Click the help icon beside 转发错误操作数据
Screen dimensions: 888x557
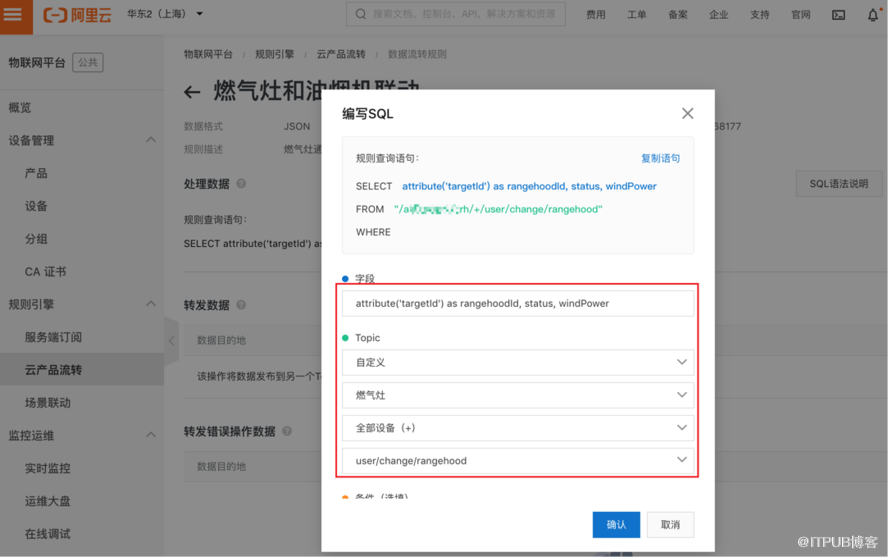[x=287, y=431]
